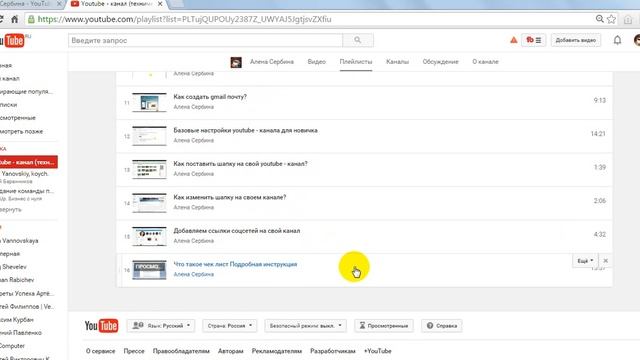Focus the Введите запрос search field

[205, 40]
